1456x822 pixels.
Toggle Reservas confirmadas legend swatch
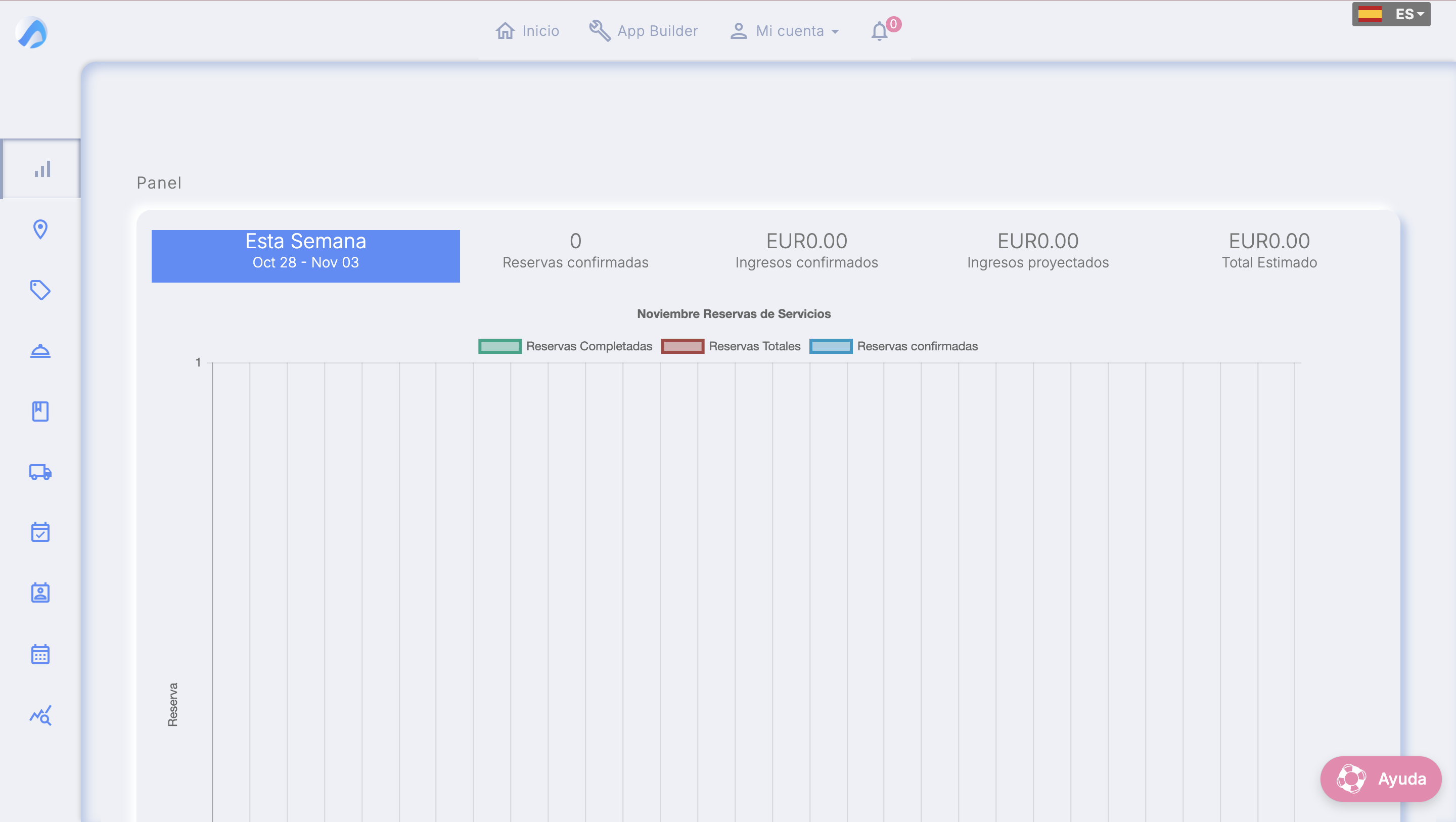pos(830,346)
